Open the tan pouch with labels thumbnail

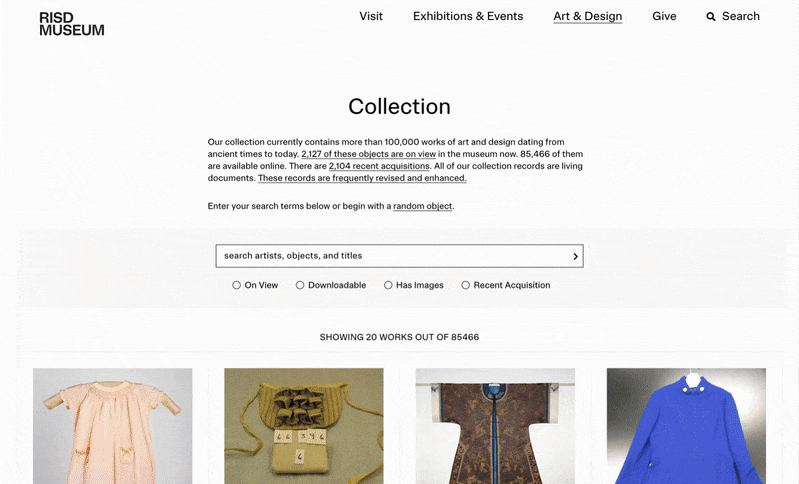pyautogui.click(x=304, y=426)
